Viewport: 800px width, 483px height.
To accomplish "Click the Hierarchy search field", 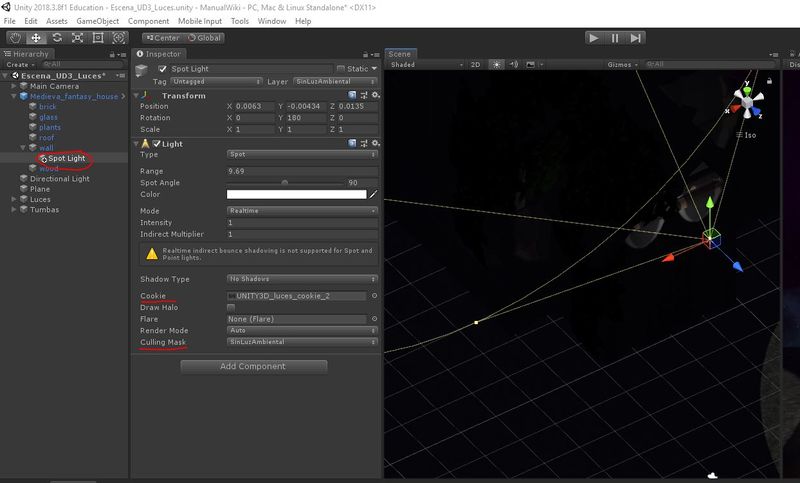I will [83, 64].
